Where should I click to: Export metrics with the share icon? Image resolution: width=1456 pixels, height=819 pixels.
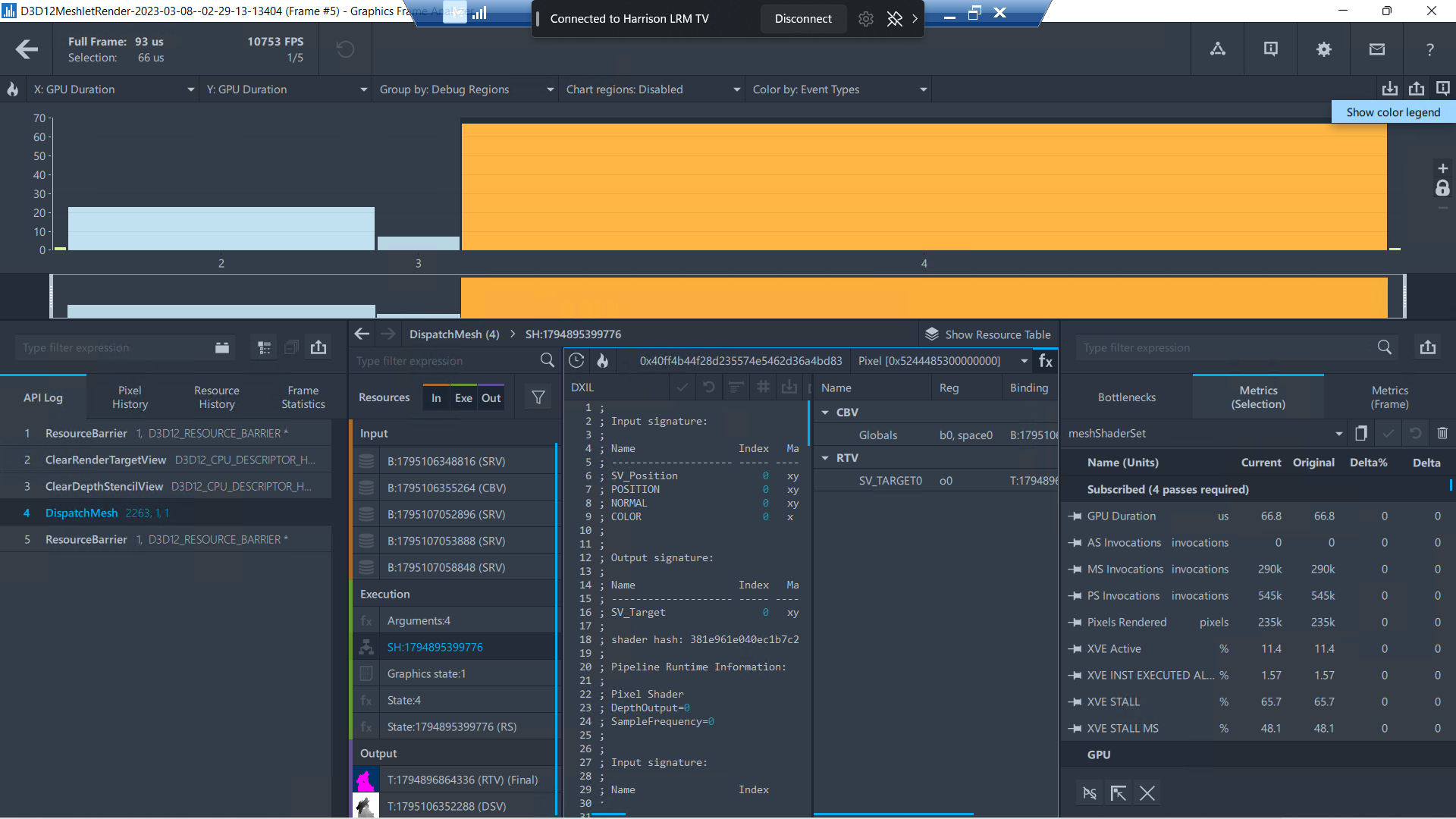click(1428, 347)
